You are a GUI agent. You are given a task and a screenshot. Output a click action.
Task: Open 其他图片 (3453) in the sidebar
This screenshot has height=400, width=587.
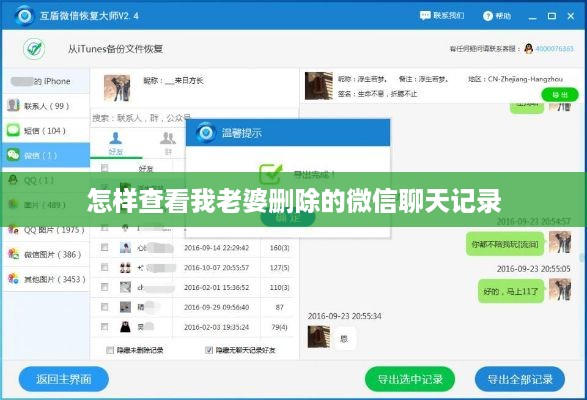(46, 279)
